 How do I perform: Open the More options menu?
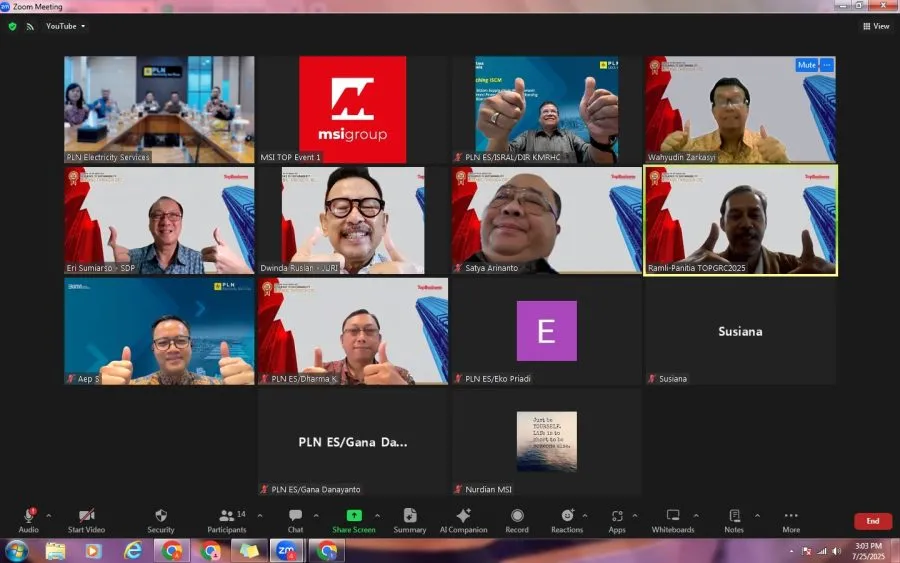click(x=791, y=518)
